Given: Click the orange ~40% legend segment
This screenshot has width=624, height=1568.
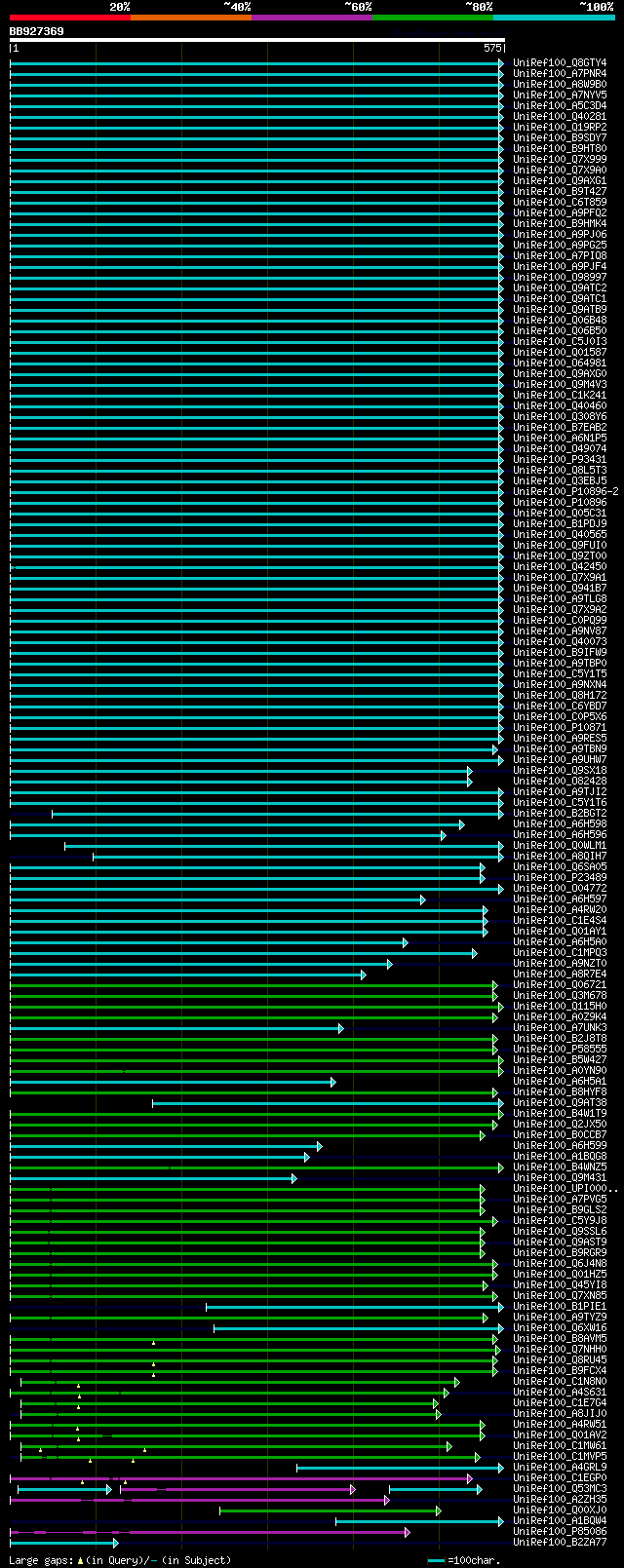Looking at the screenshot, I should point(191,18).
